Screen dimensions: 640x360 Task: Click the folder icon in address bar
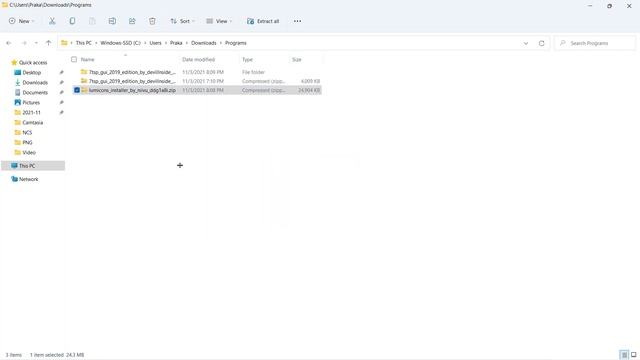(64, 43)
